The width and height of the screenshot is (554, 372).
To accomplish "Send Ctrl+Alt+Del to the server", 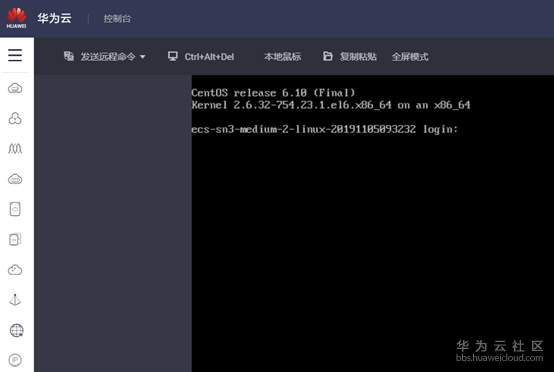I will pos(209,57).
